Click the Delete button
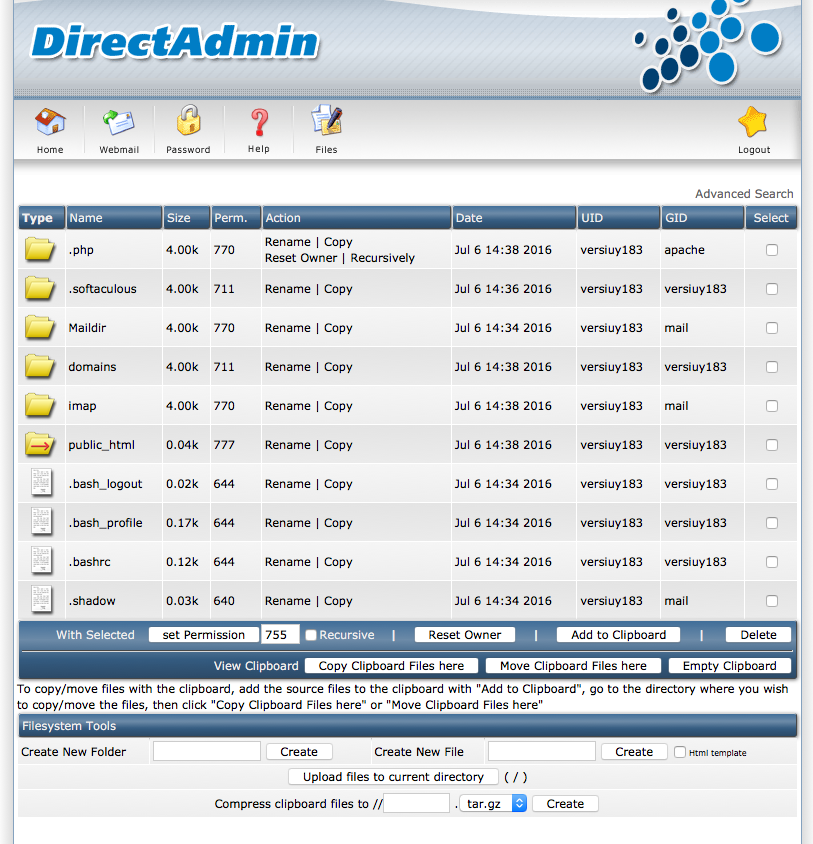 [758, 635]
